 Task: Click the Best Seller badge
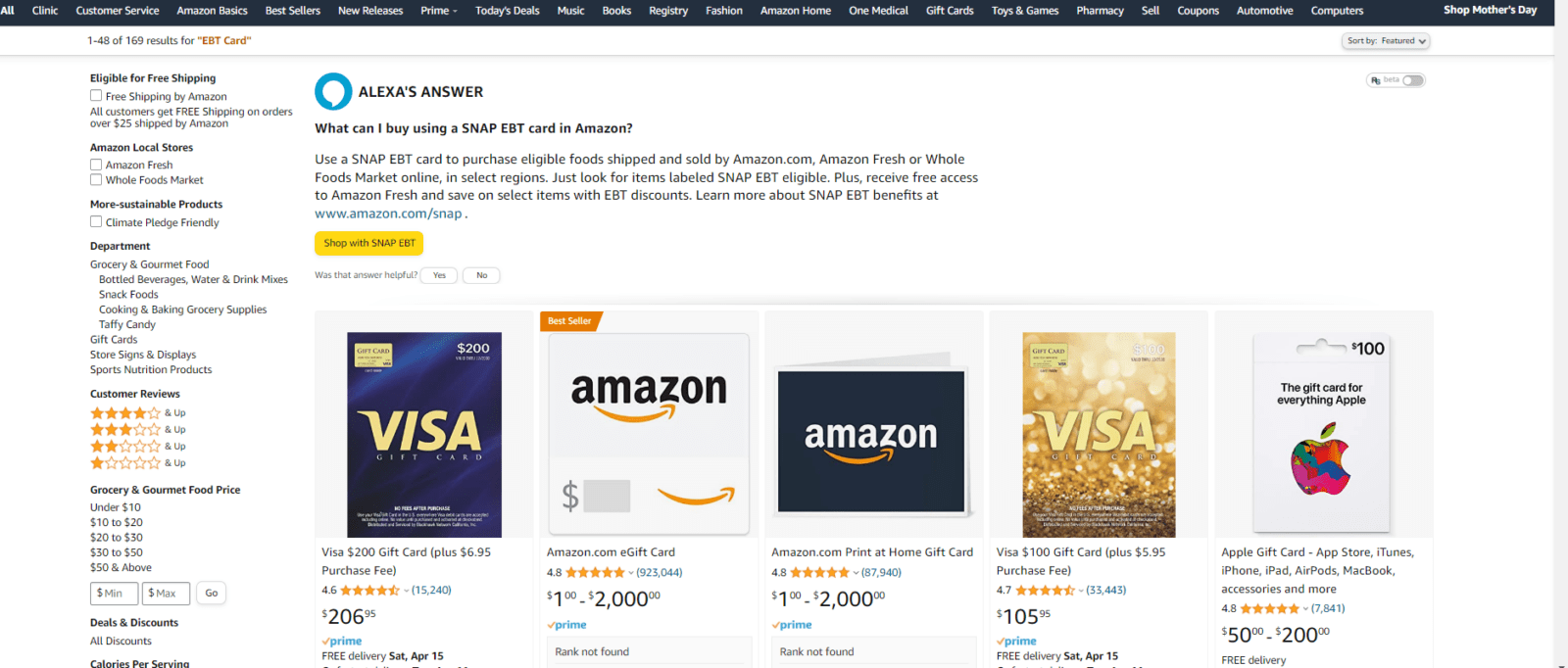point(569,321)
